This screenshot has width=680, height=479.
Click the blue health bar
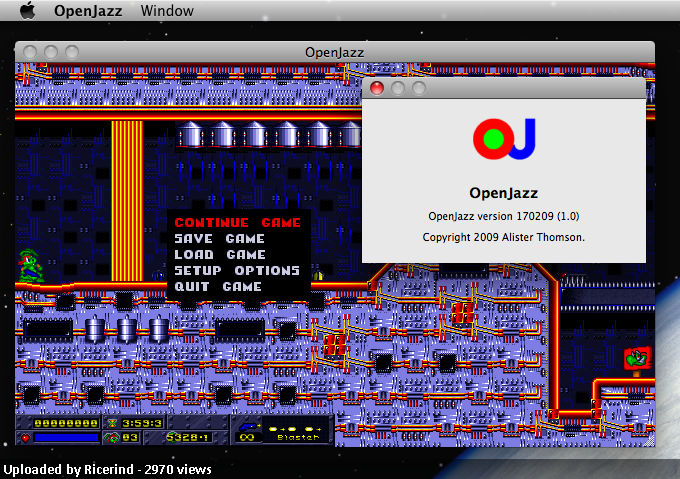click(66, 438)
